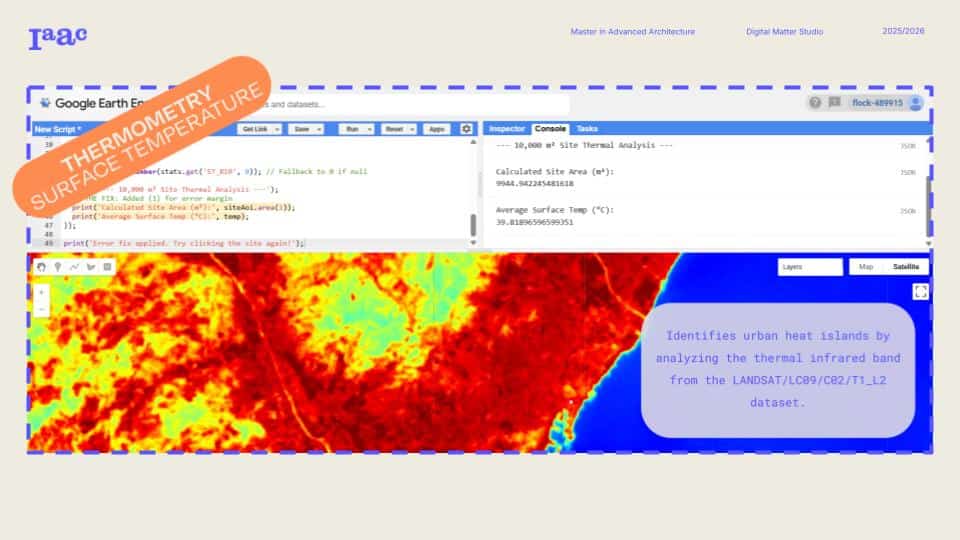Expand the Layers panel on map

click(810, 267)
